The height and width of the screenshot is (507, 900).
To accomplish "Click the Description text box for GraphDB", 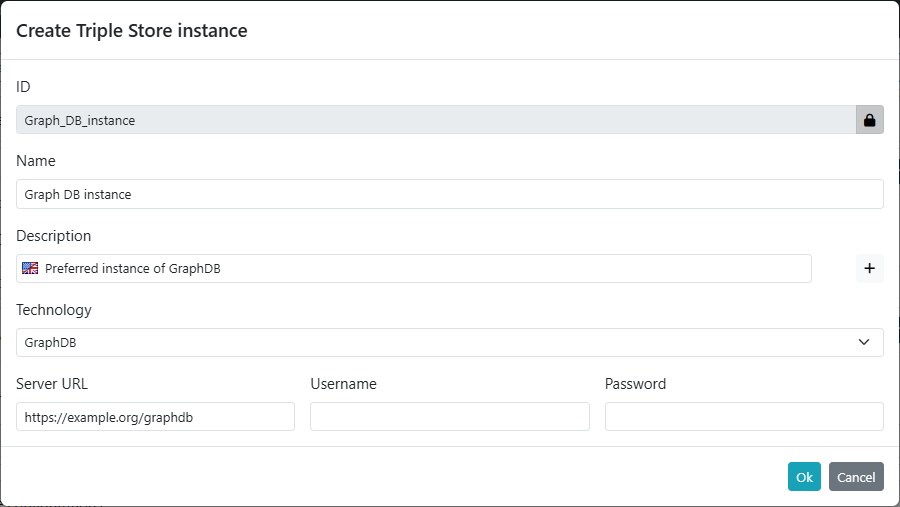I will (x=425, y=268).
